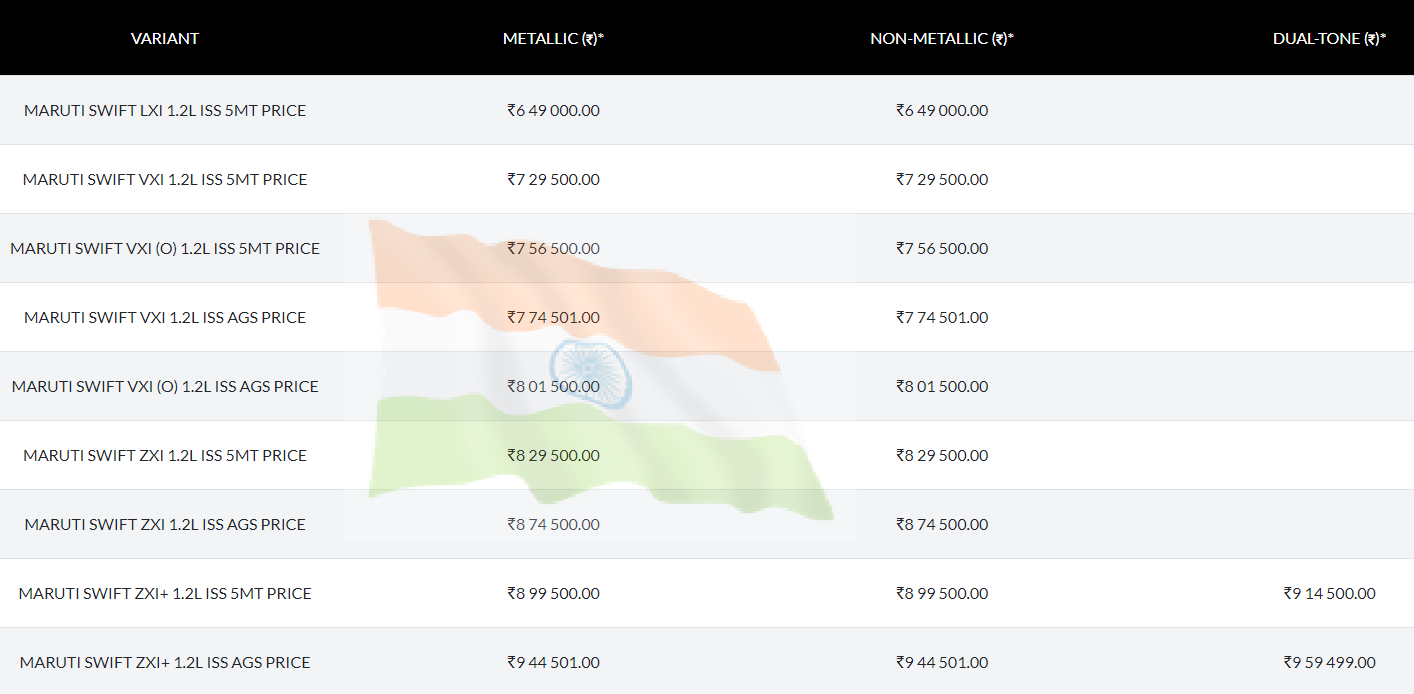Screen dimensions: 1414x694
Task: Click the Ashoka Chakra on the Indian flag
Action: click(x=591, y=373)
